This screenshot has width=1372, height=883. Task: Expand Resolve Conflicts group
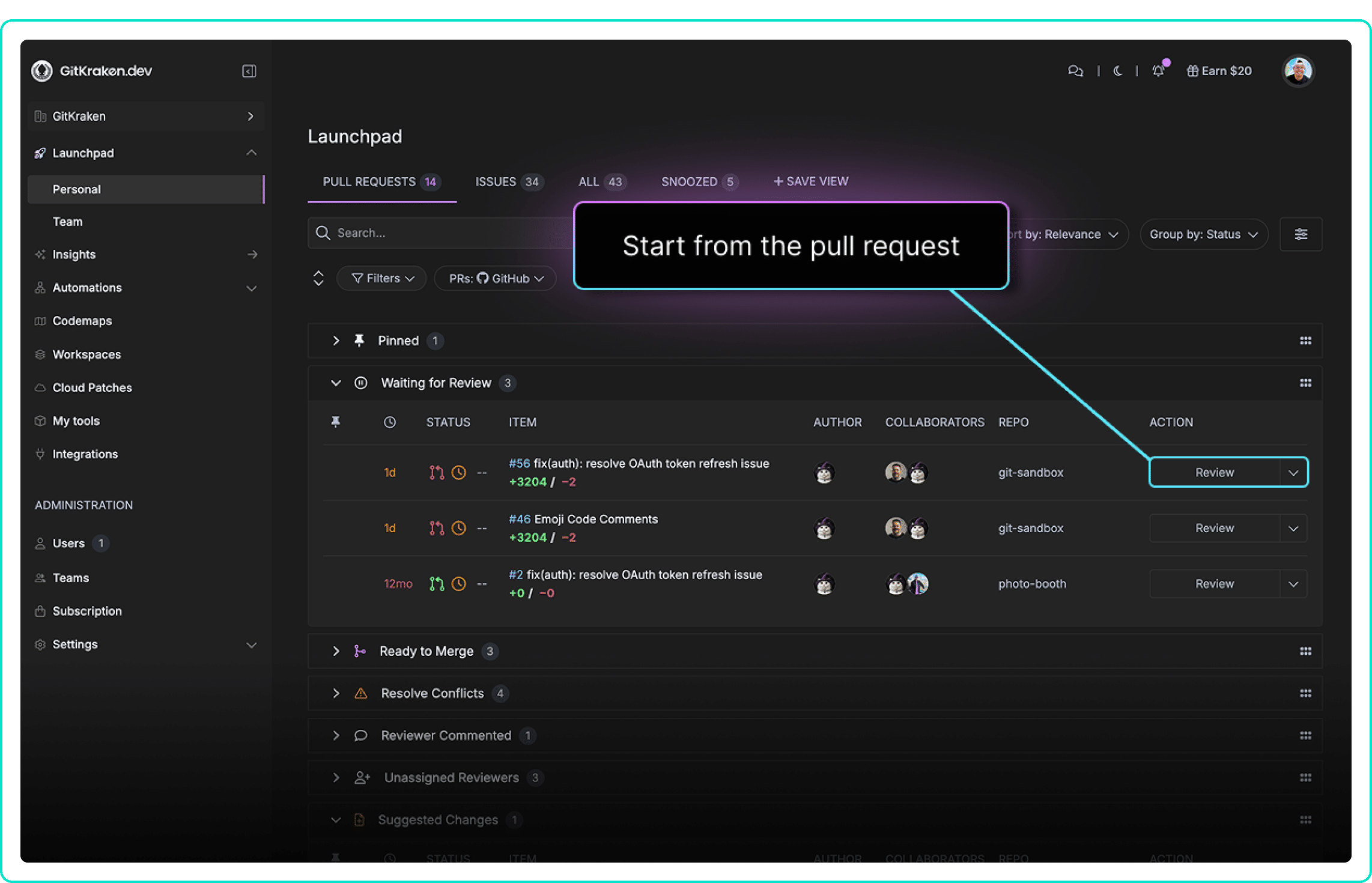[x=336, y=693]
